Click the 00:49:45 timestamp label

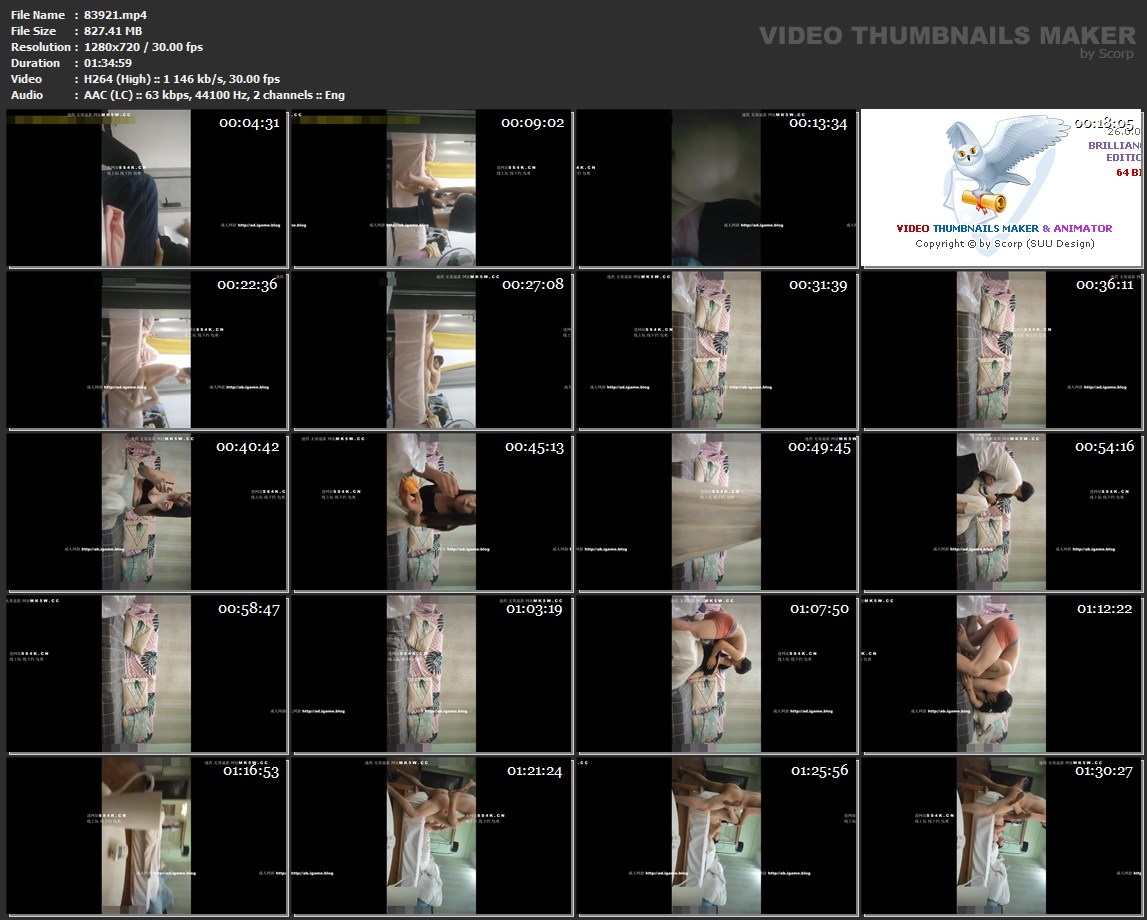(x=818, y=447)
